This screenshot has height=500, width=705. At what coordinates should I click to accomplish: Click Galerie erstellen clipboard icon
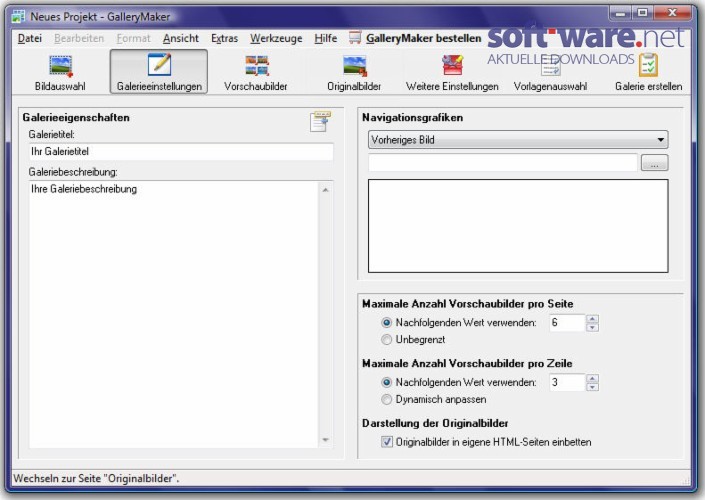click(x=648, y=65)
